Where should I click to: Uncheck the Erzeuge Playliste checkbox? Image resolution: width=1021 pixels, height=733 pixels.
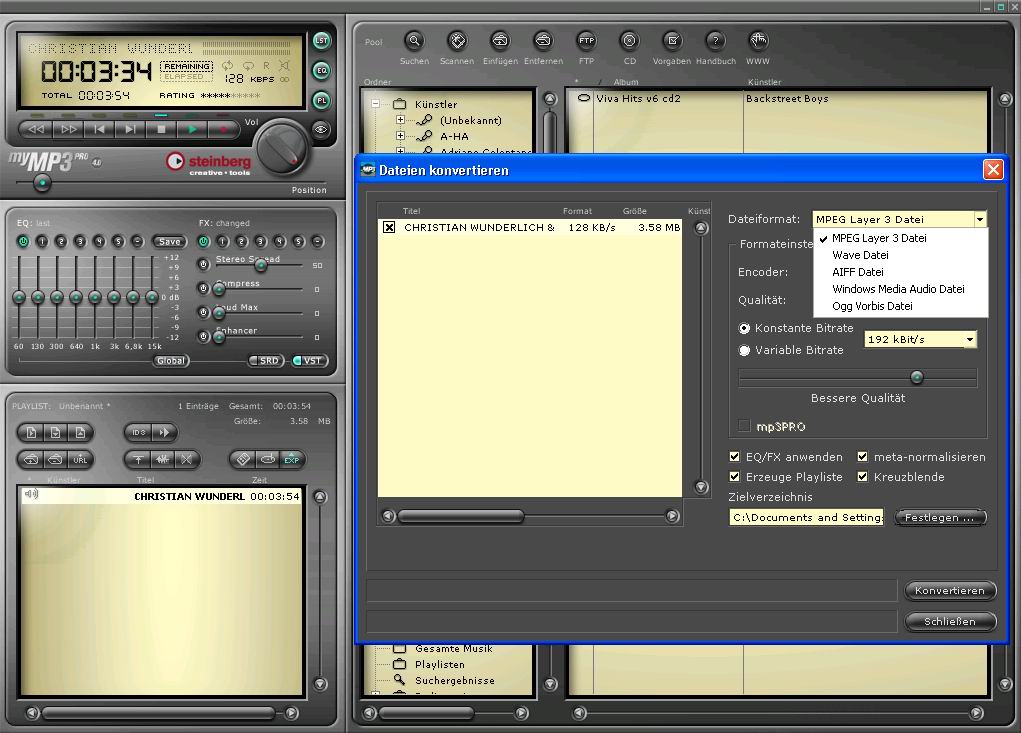[x=734, y=477]
